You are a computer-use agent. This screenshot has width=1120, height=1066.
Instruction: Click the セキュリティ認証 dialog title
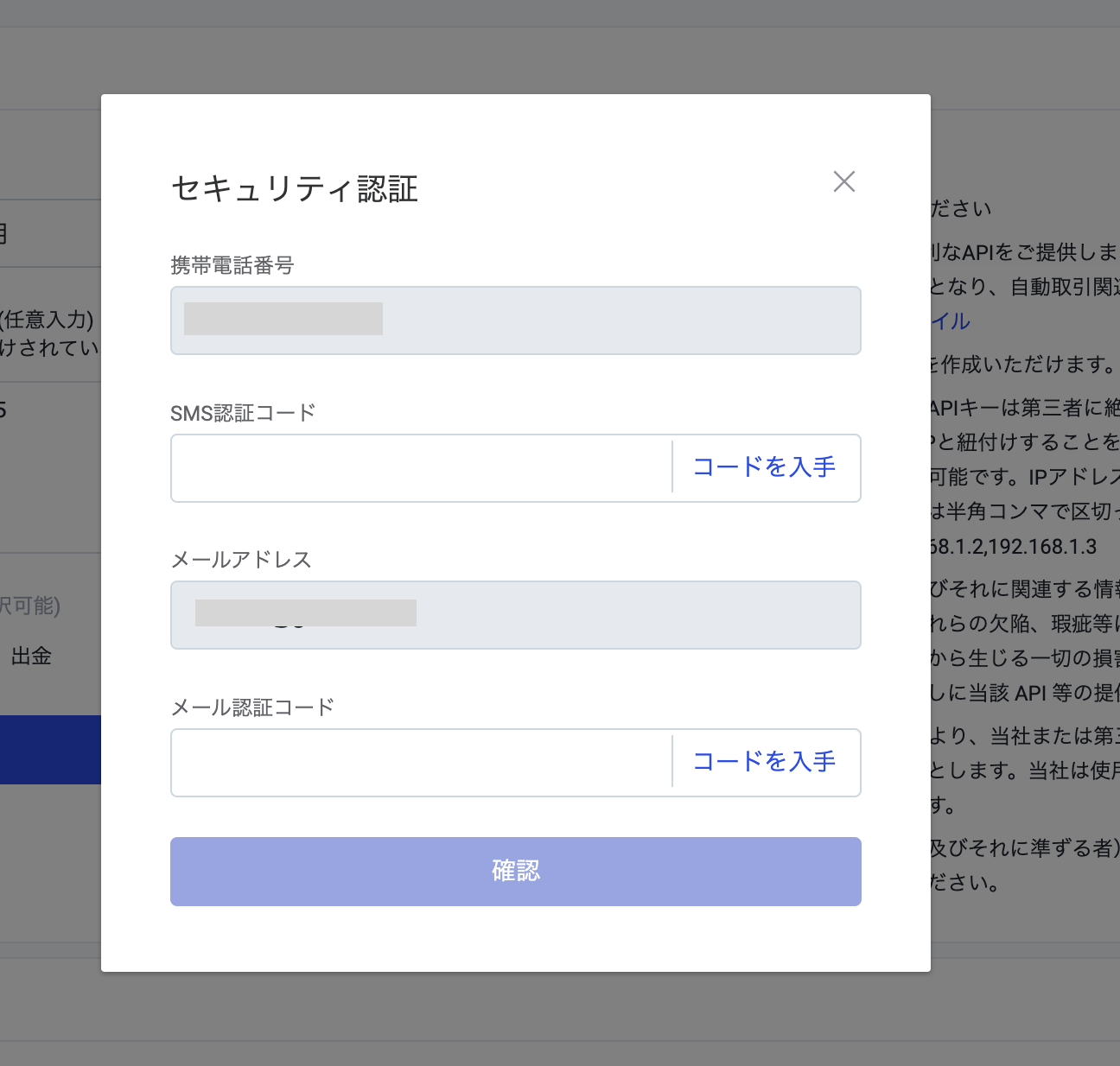[295, 189]
